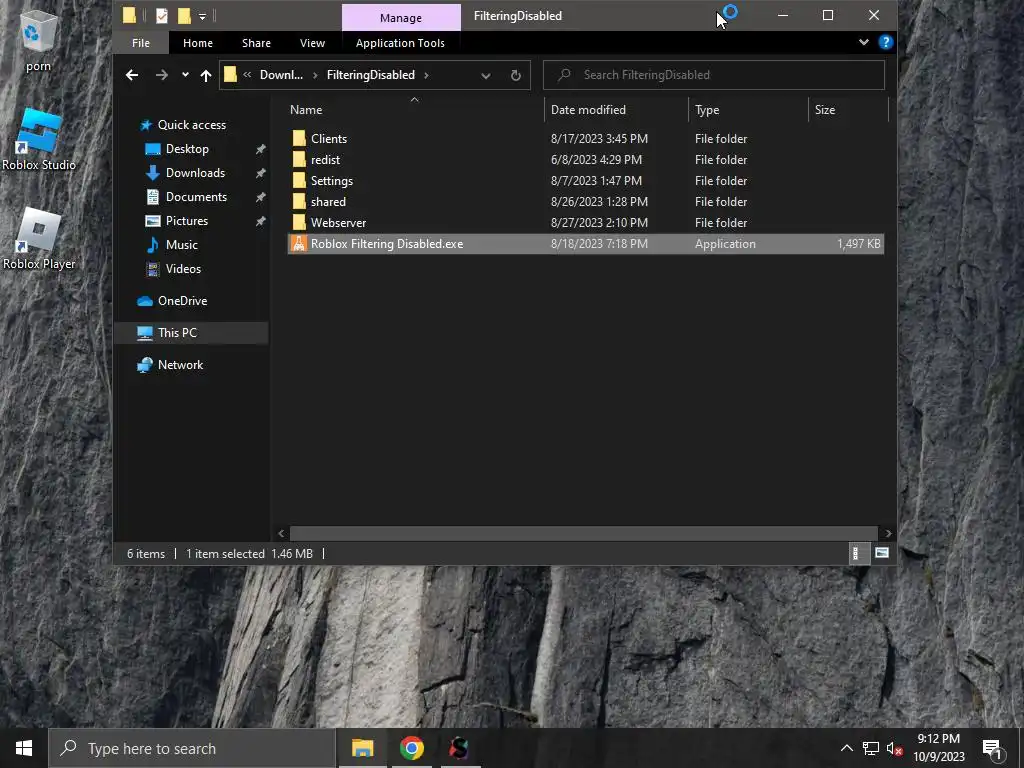Viewport: 1024px width, 768px height.
Task: Open recent locations dropdown arrow
Action: 185,75
